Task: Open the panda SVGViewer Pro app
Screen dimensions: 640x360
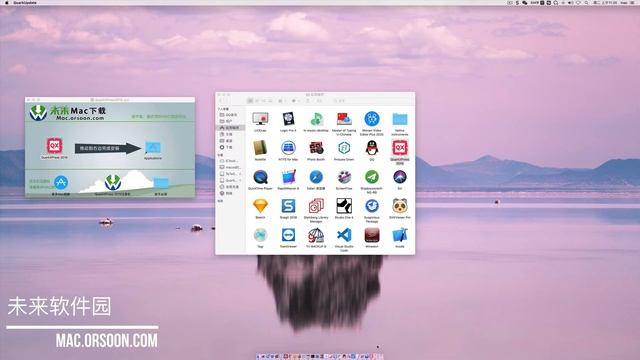Action: pyautogui.click(x=400, y=206)
